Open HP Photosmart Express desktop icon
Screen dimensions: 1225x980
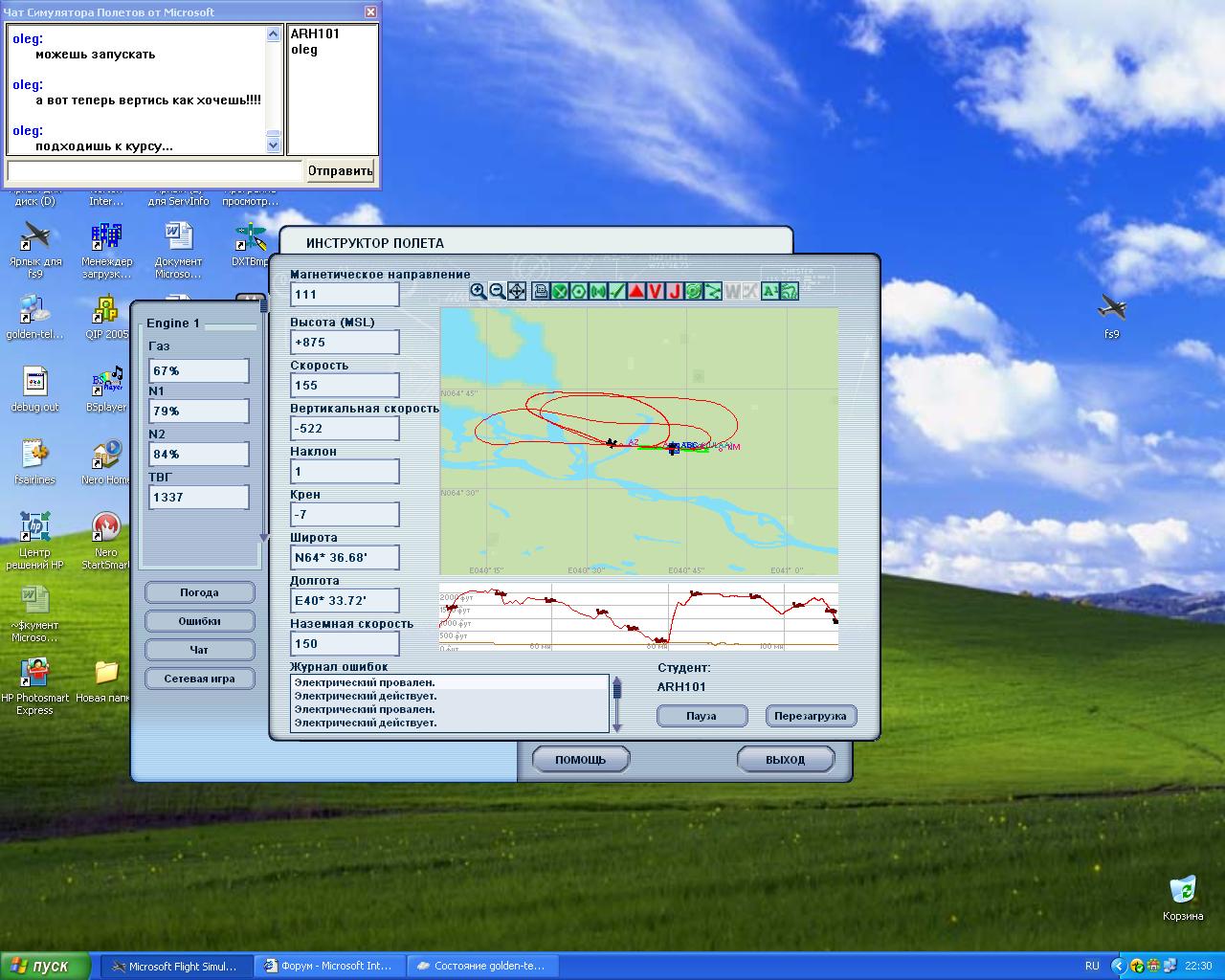pyautogui.click(x=34, y=687)
